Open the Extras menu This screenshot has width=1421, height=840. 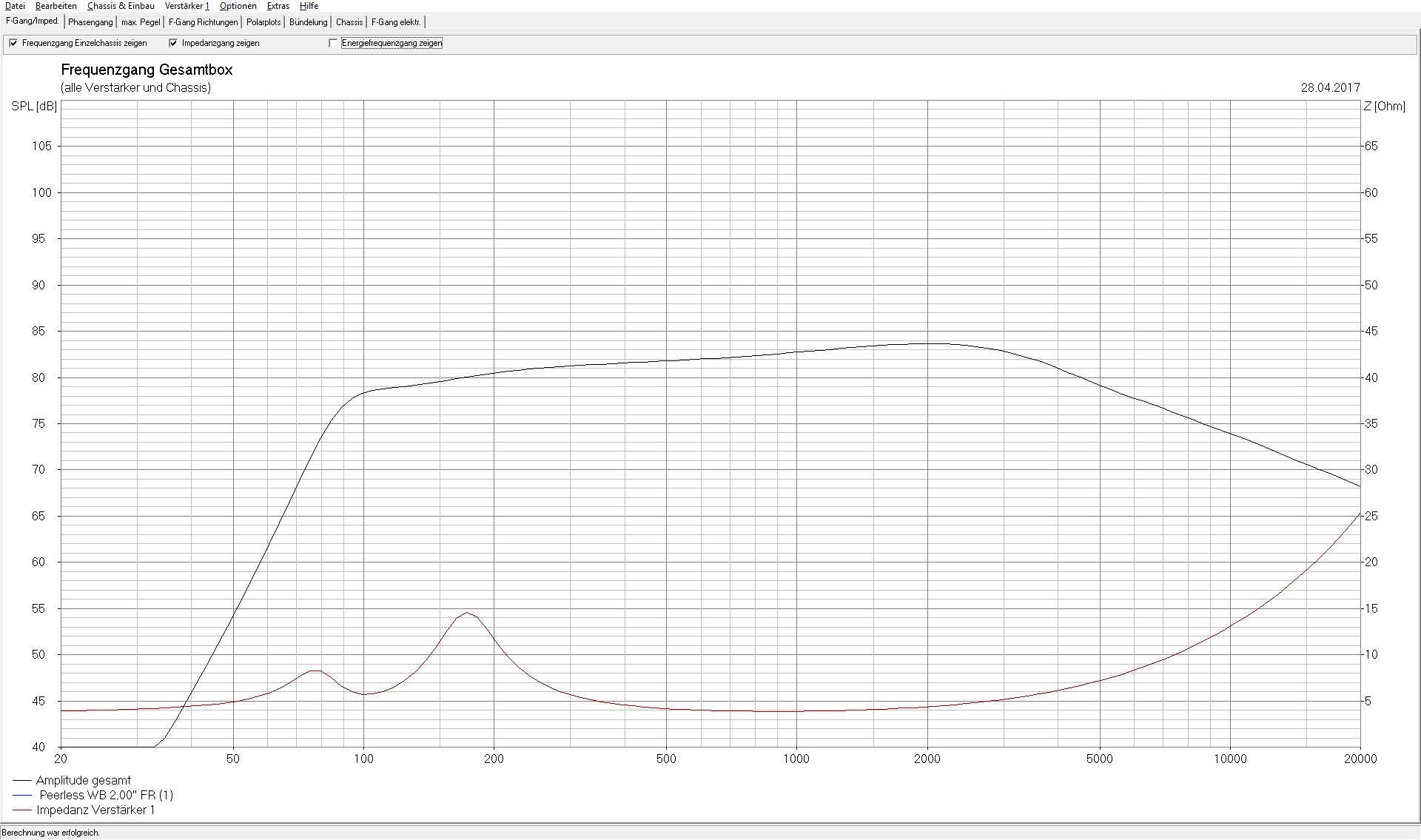278,6
